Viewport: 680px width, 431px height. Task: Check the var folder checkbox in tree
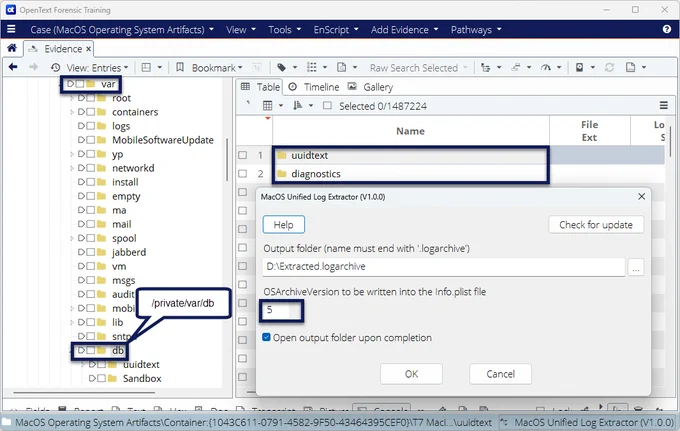coord(80,84)
